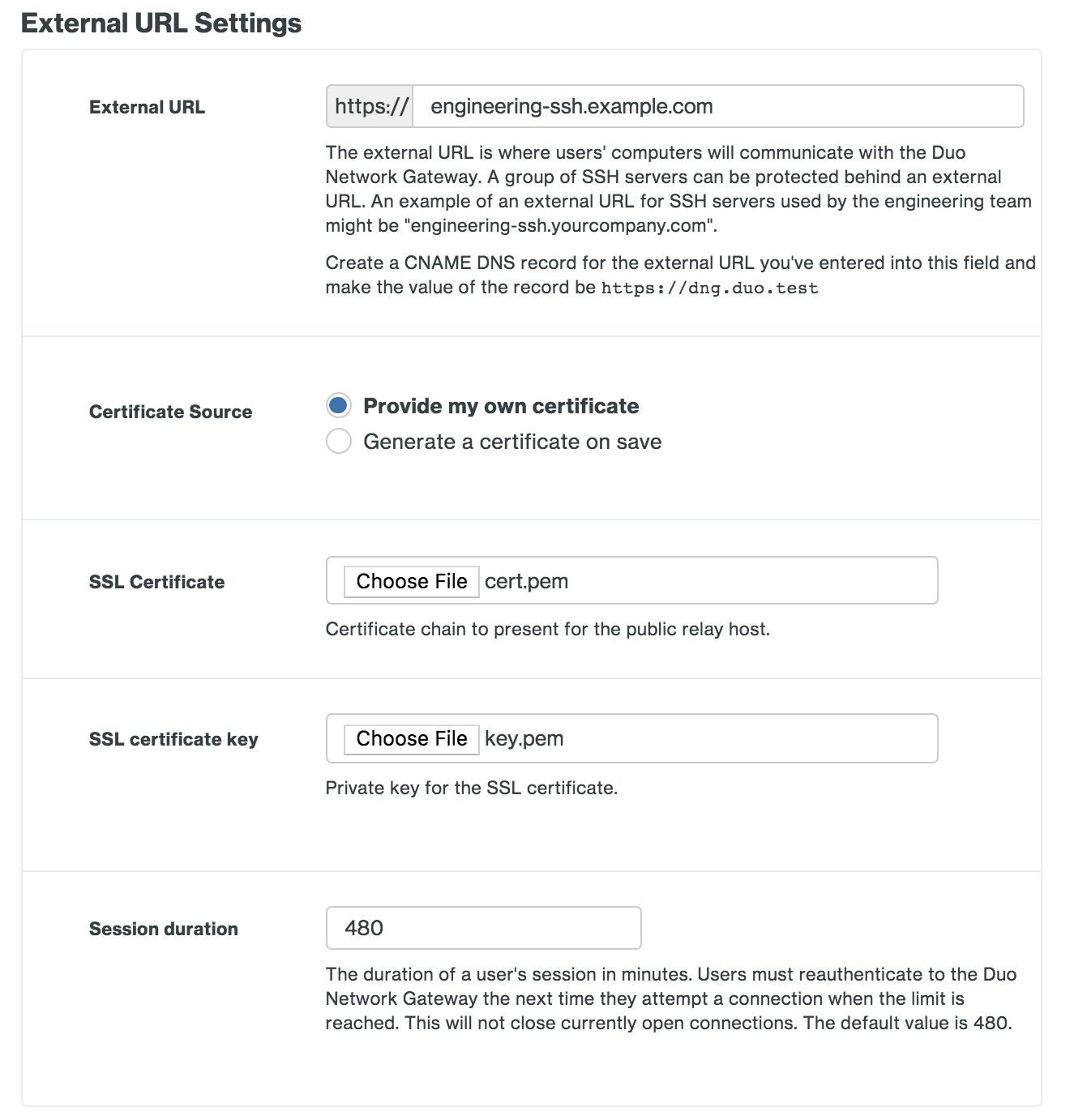Screen dimensions: 1070x1120
Task: Click the SSL Certificate row label
Action: tap(156, 581)
